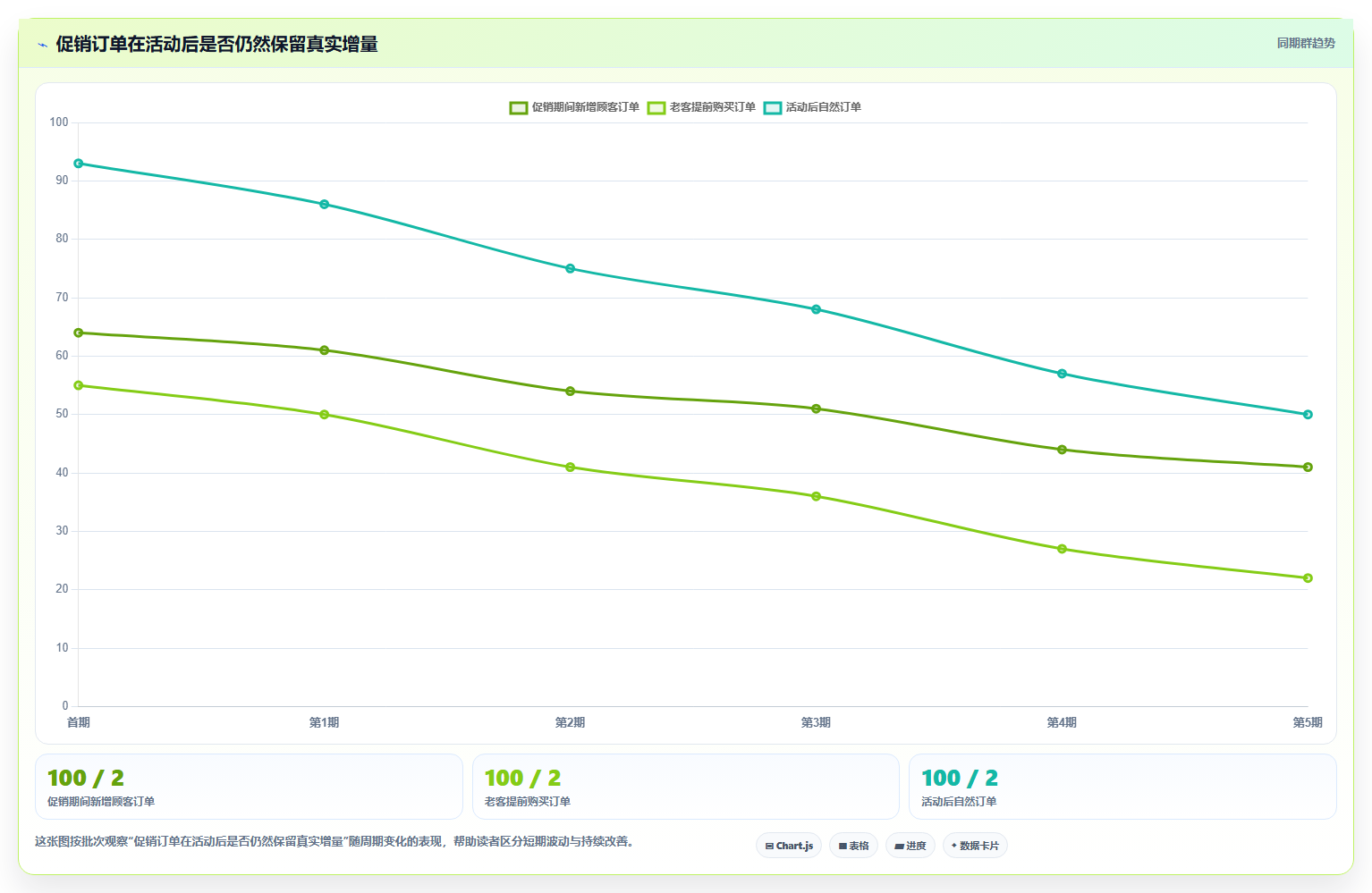Viewport: 1372px width, 893px height.
Task: Click the 老客提前购买订单 data card
Action: 686,787
